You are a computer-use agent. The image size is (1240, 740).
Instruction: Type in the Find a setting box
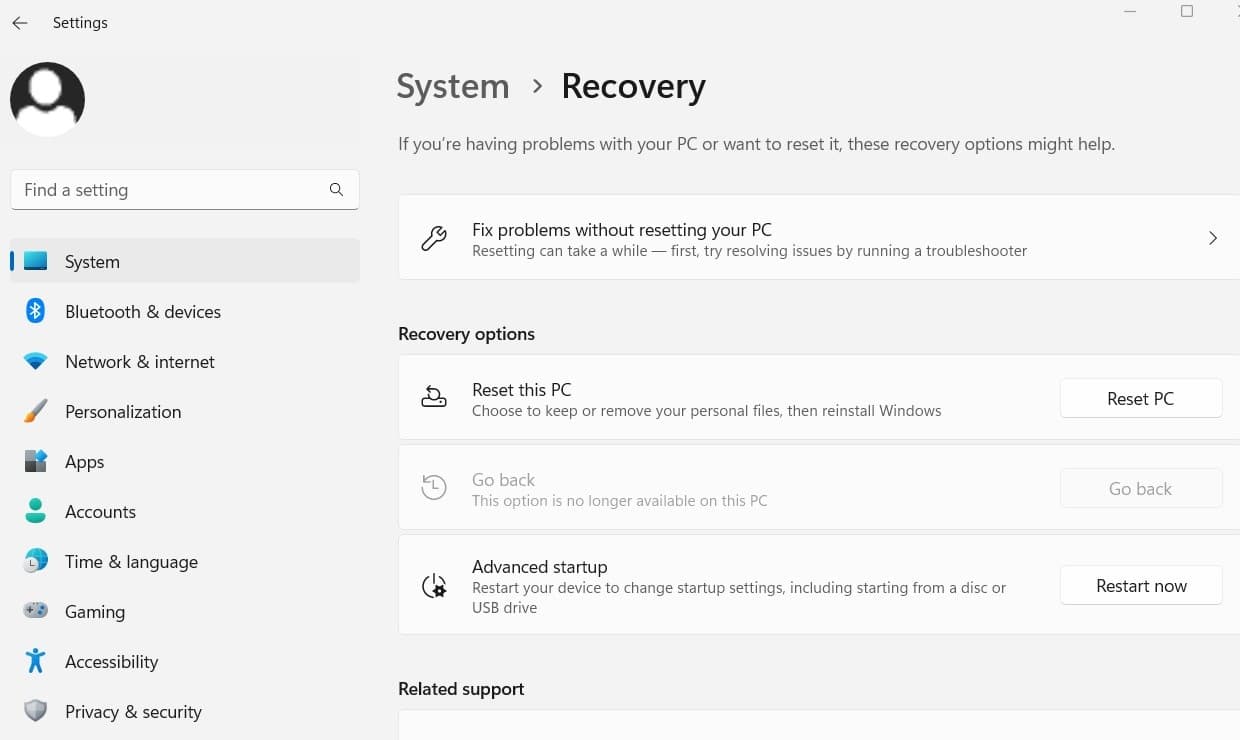[170, 190]
